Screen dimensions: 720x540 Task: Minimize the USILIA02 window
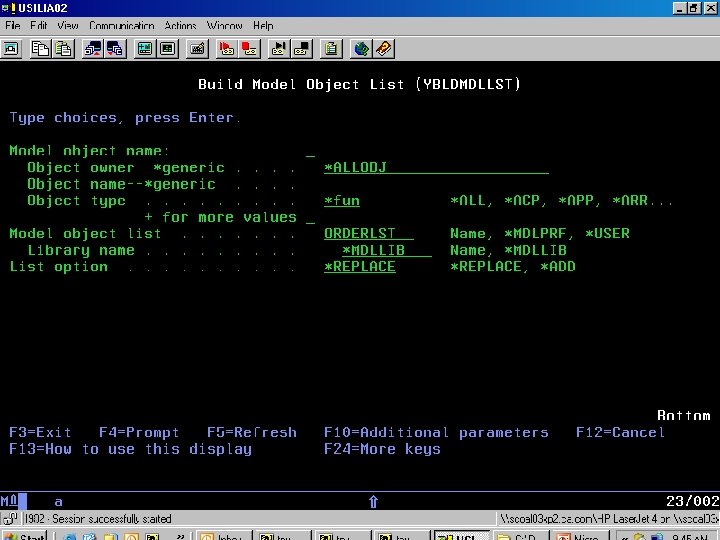point(680,8)
